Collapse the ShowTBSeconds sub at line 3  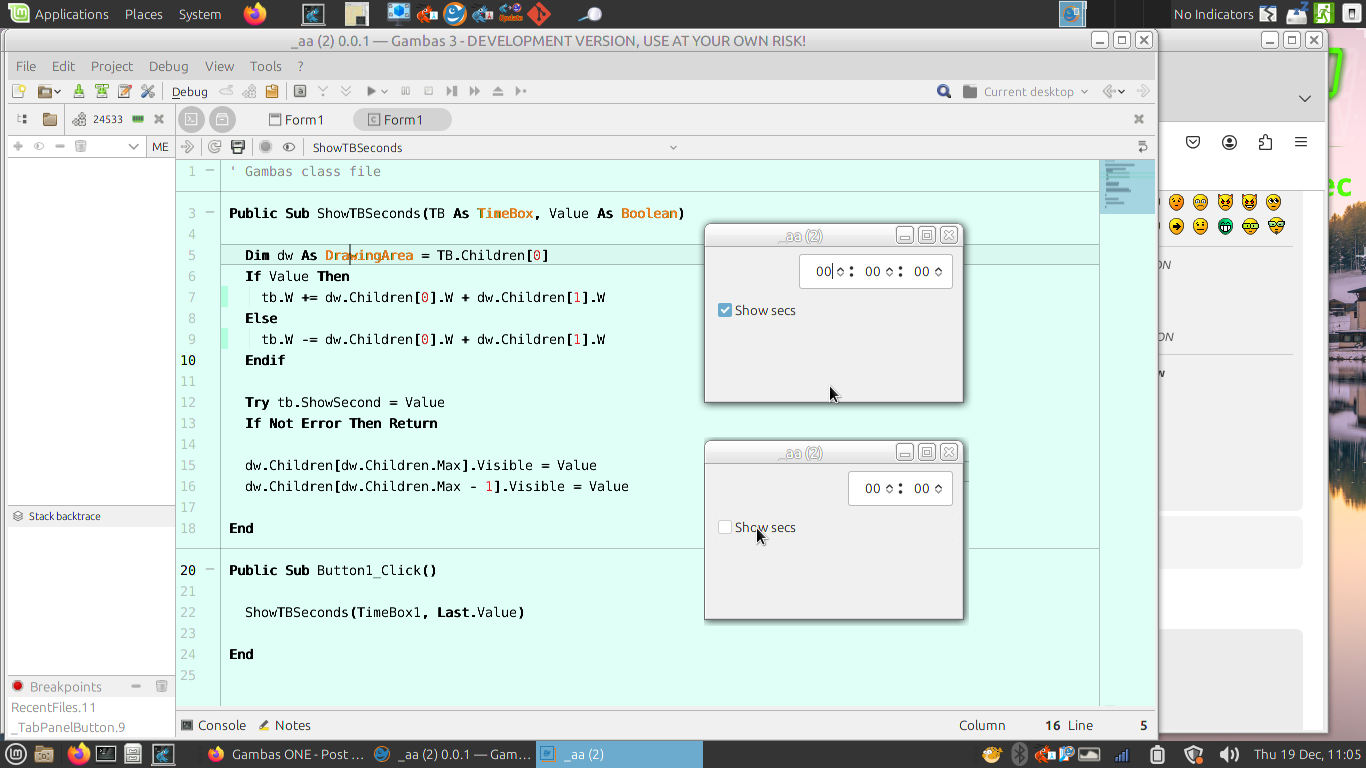[x=209, y=213]
